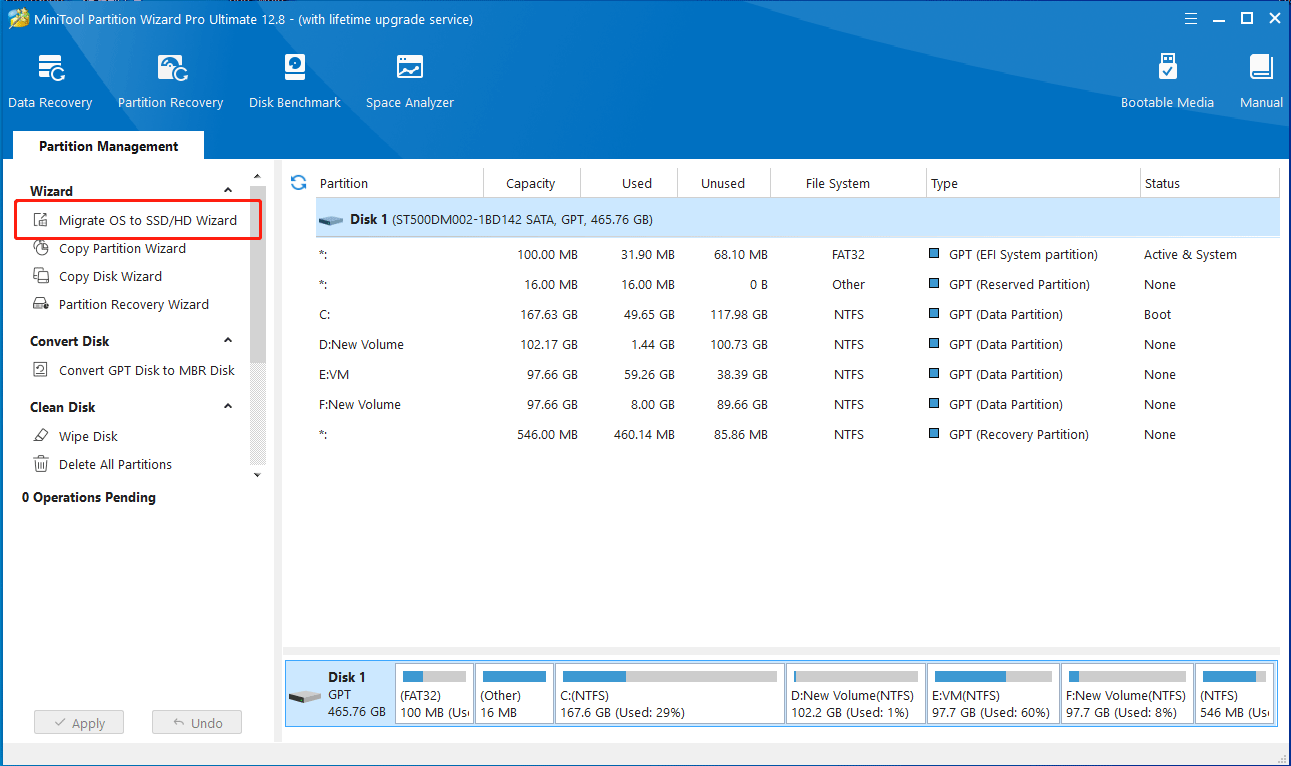Screen dimensions: 1291x766
Task: Click the Copy Disk Wizard icon
Action: click(x=41, y=276)
